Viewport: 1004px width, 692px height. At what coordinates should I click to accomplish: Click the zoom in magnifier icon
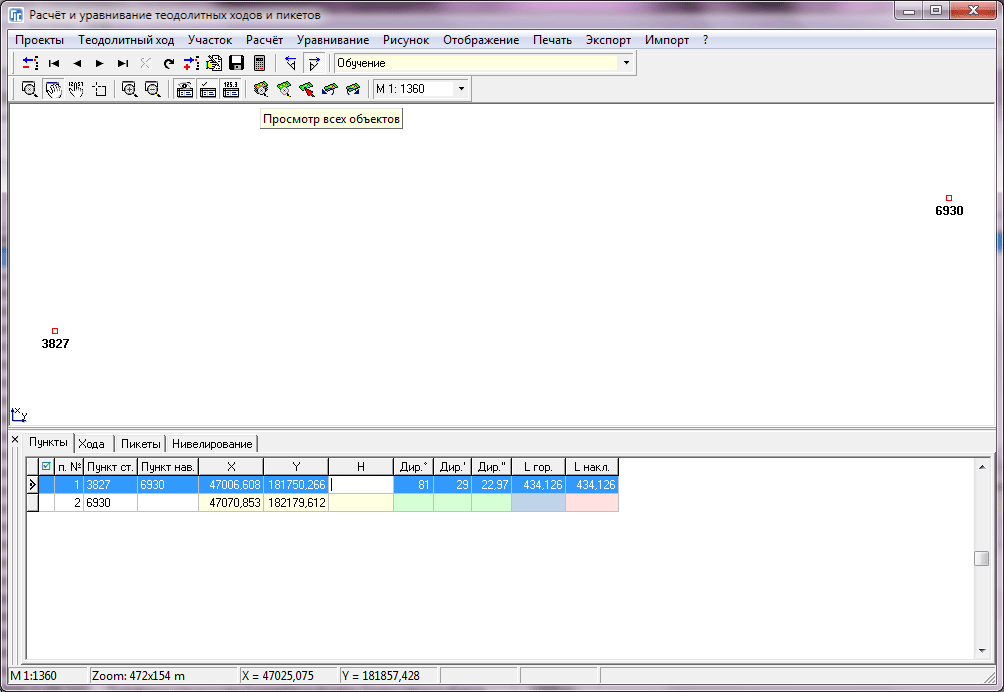[x=129, y=89]
